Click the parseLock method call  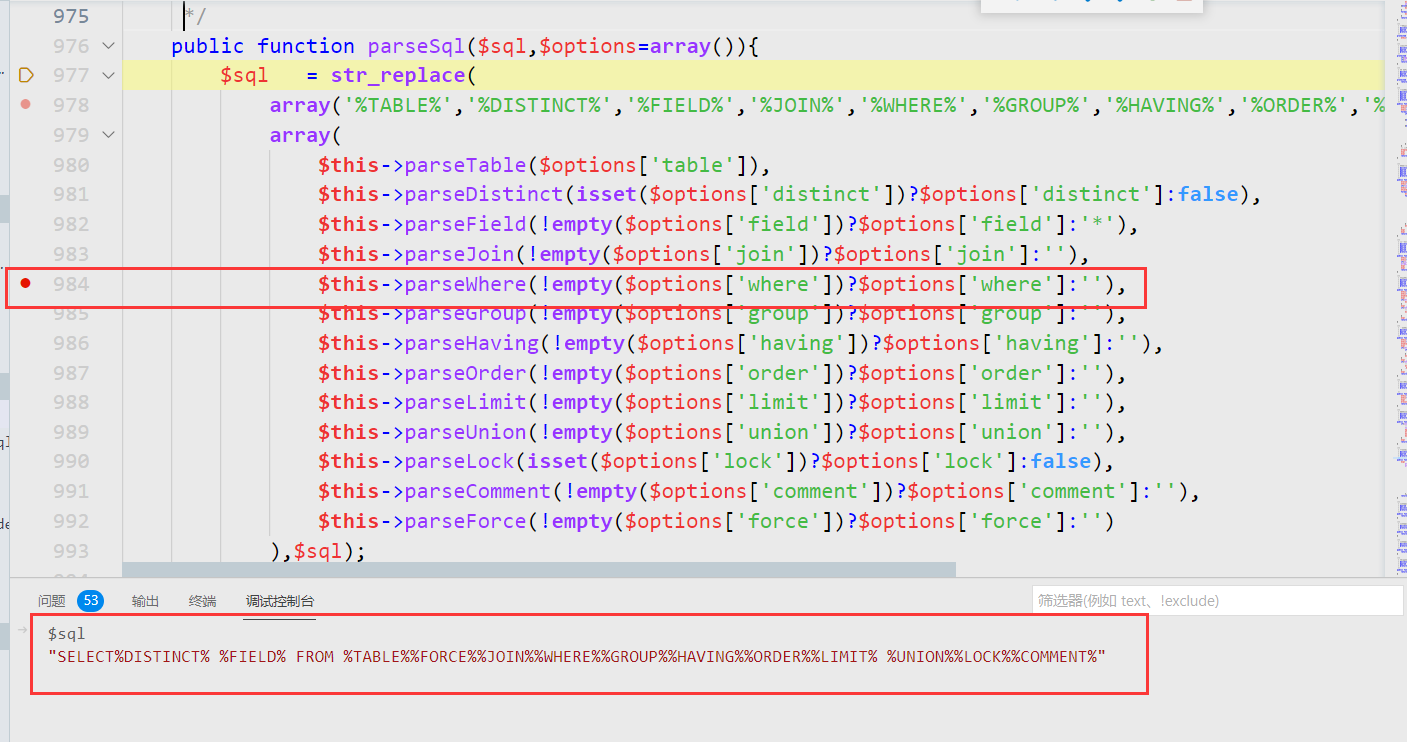tap(459, 461)
